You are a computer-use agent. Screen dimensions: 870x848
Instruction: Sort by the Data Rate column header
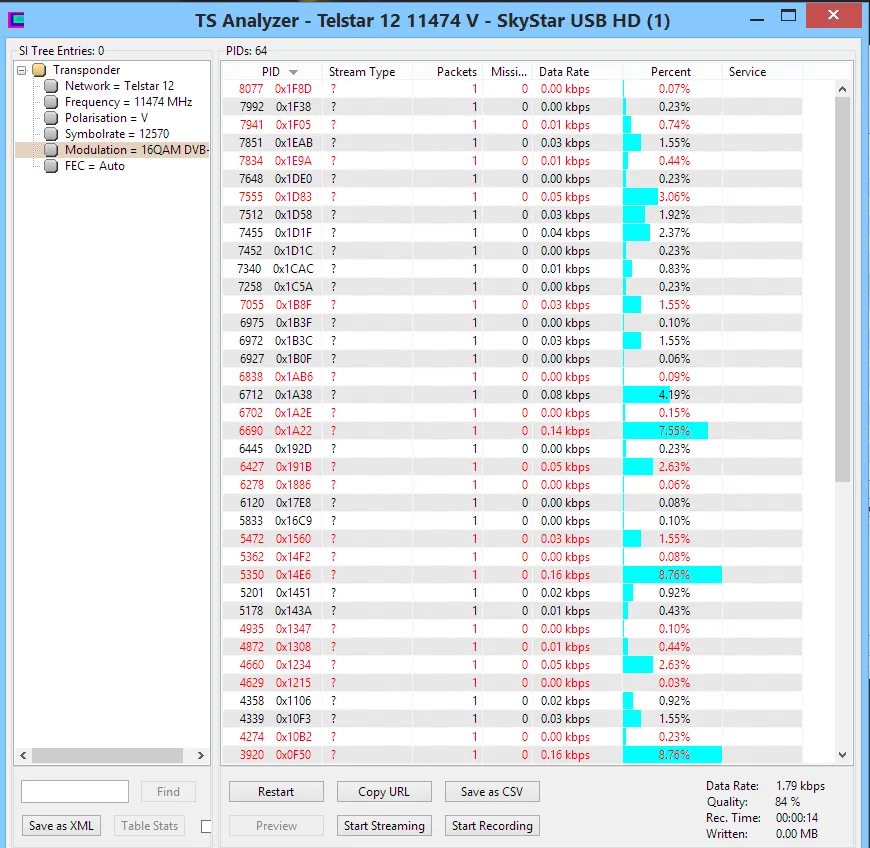[564, 72]
